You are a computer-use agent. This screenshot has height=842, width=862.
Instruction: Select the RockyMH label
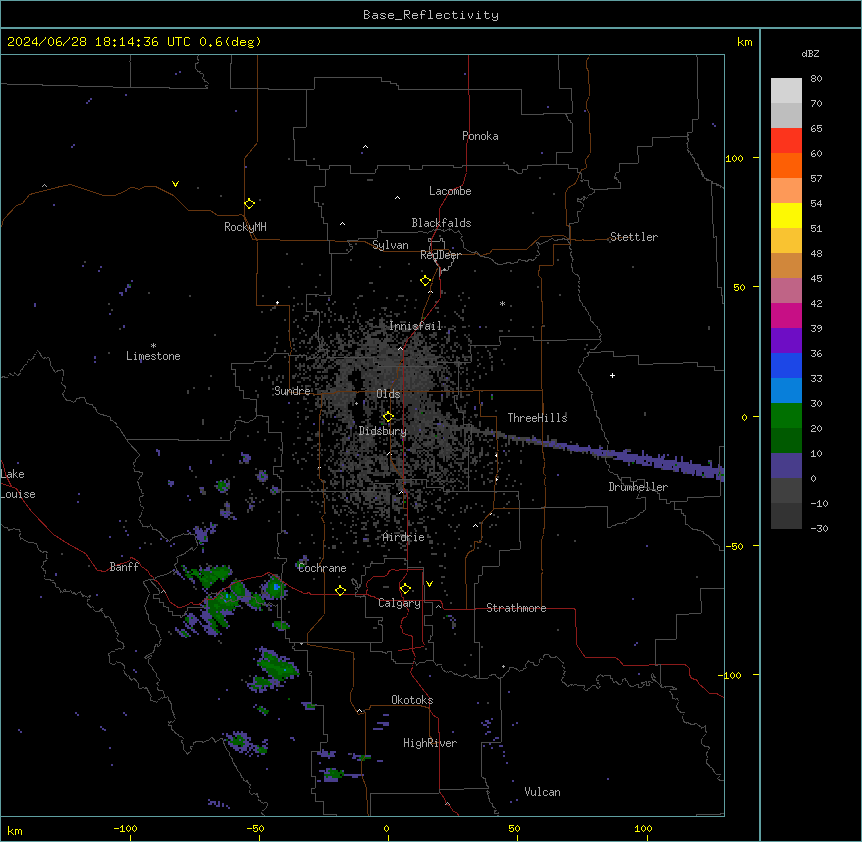click(x=245, y=226)
